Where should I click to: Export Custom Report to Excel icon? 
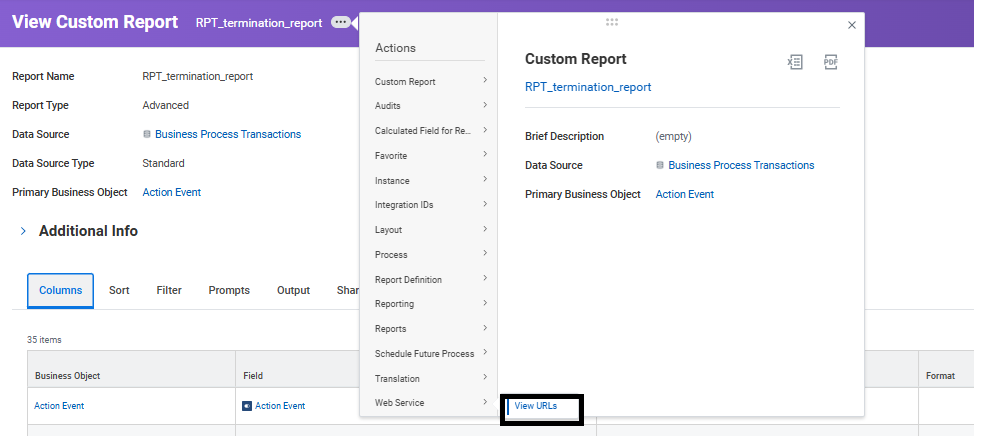coord(795,62)
